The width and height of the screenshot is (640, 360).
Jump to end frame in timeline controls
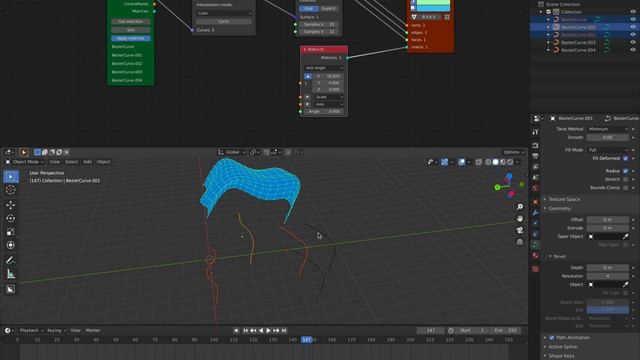(x=284, y=331)
